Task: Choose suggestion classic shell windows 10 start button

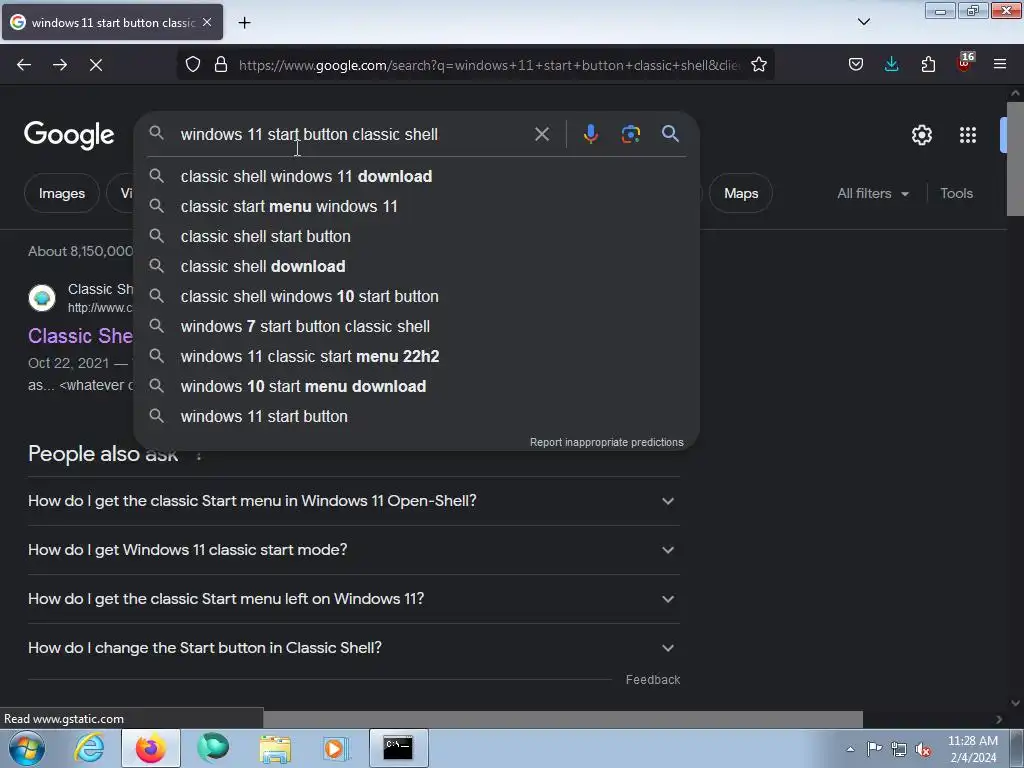Action: click(417, 296)
